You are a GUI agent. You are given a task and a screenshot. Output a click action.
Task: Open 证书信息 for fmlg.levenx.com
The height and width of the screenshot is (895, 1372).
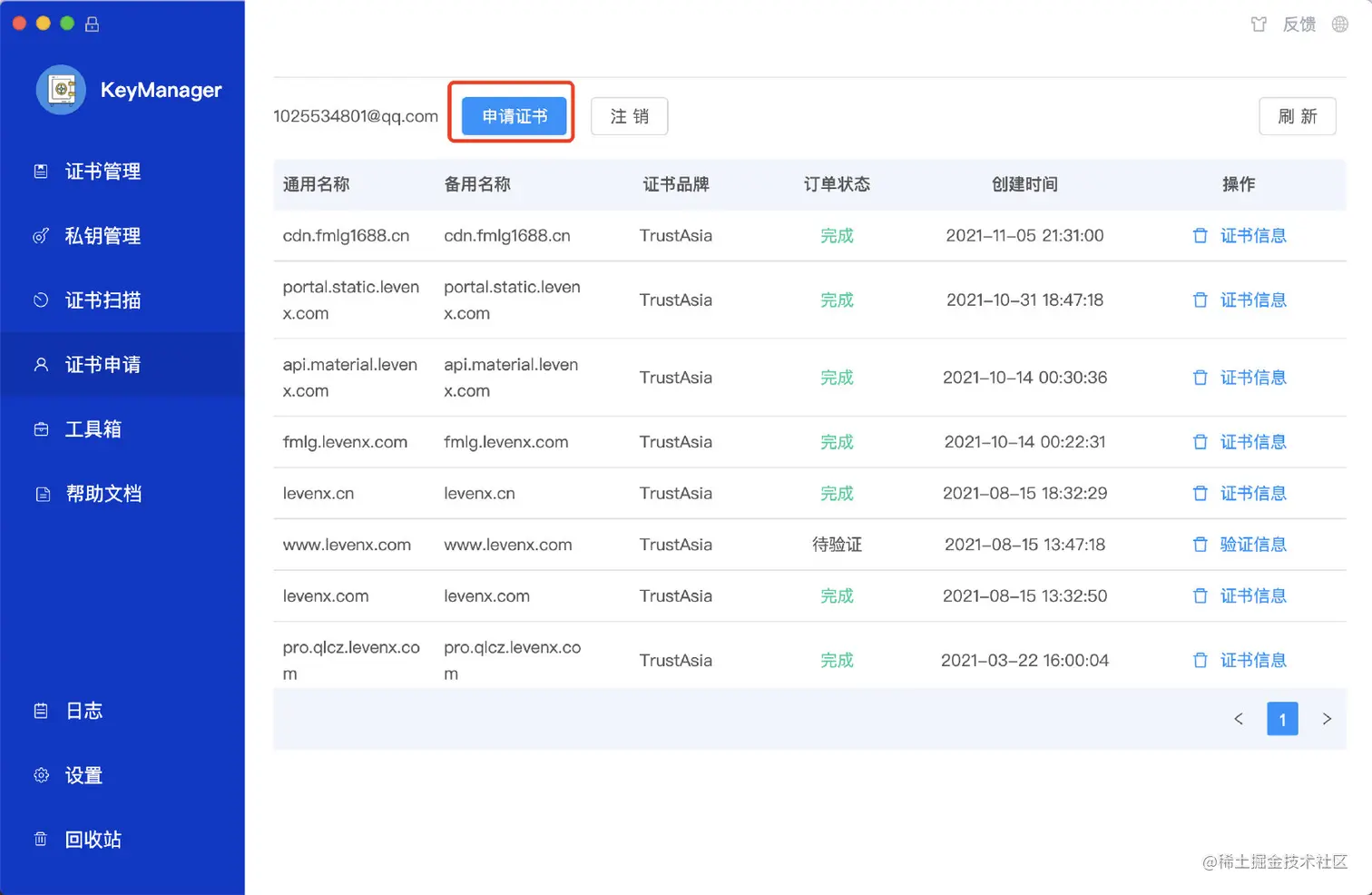[x=1253, y=442]
